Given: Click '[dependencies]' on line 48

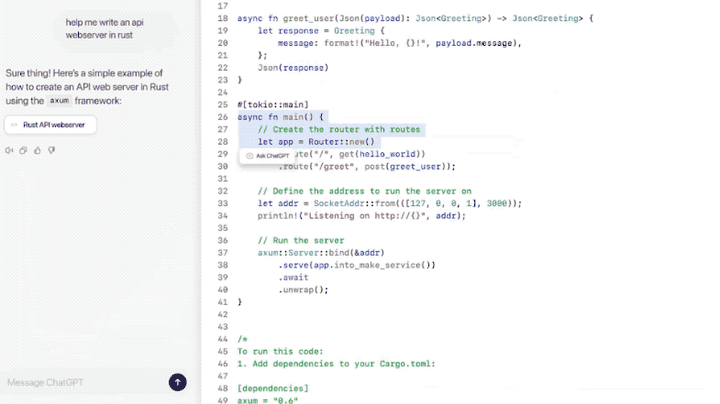Looking at the screenshot, I should pos(273,388).
